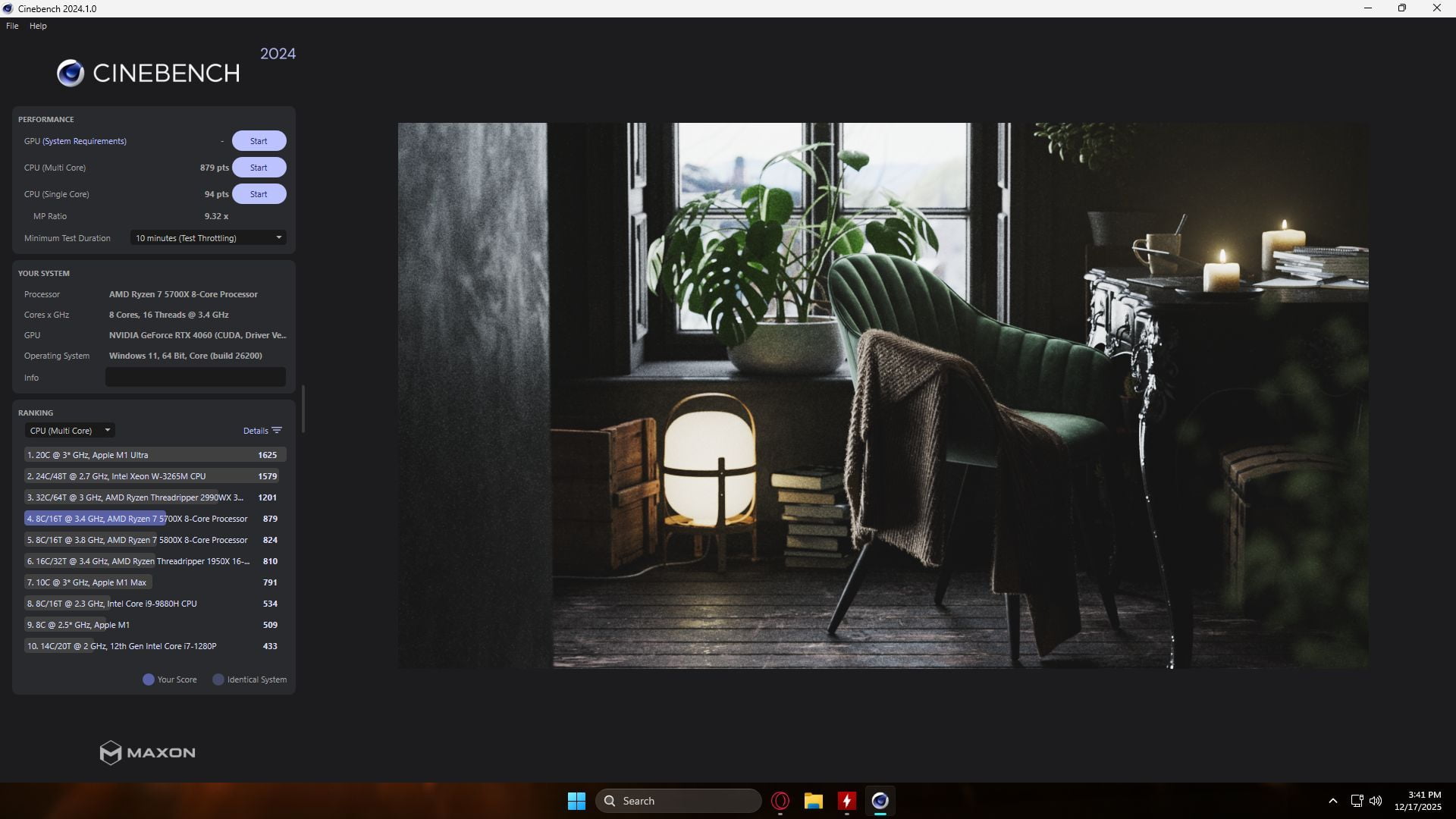The height and width of the screenshot is (819, 1456).
Task: Select the Intel Core i7-1280P ranking row
Action: click(155, 646)
